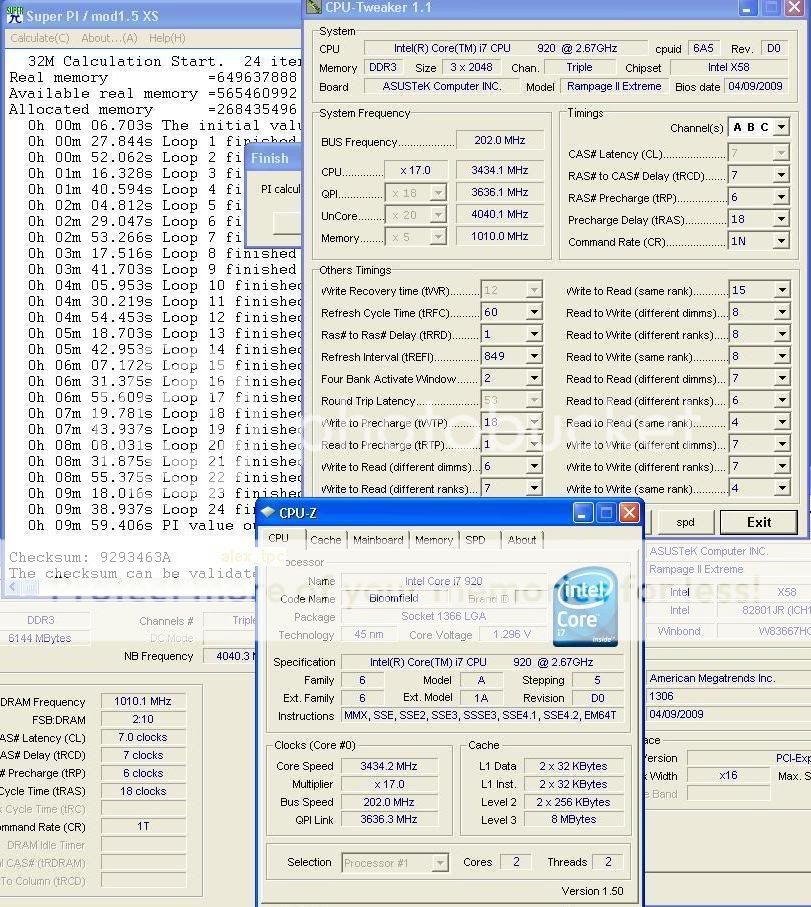Click American Megatrends Inc. in the background CPU-Z window
811x907 pixels.
712,678
